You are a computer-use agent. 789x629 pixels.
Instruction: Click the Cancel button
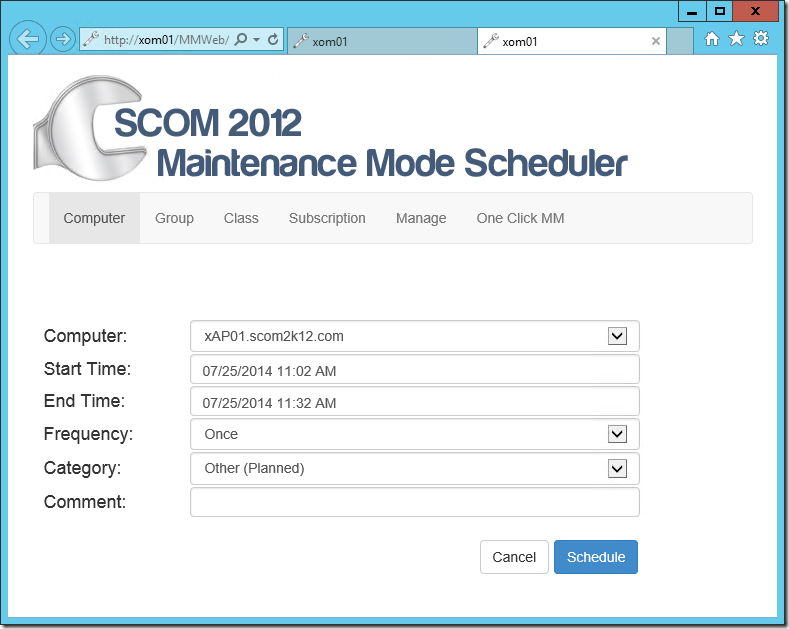tap(514, 557)
